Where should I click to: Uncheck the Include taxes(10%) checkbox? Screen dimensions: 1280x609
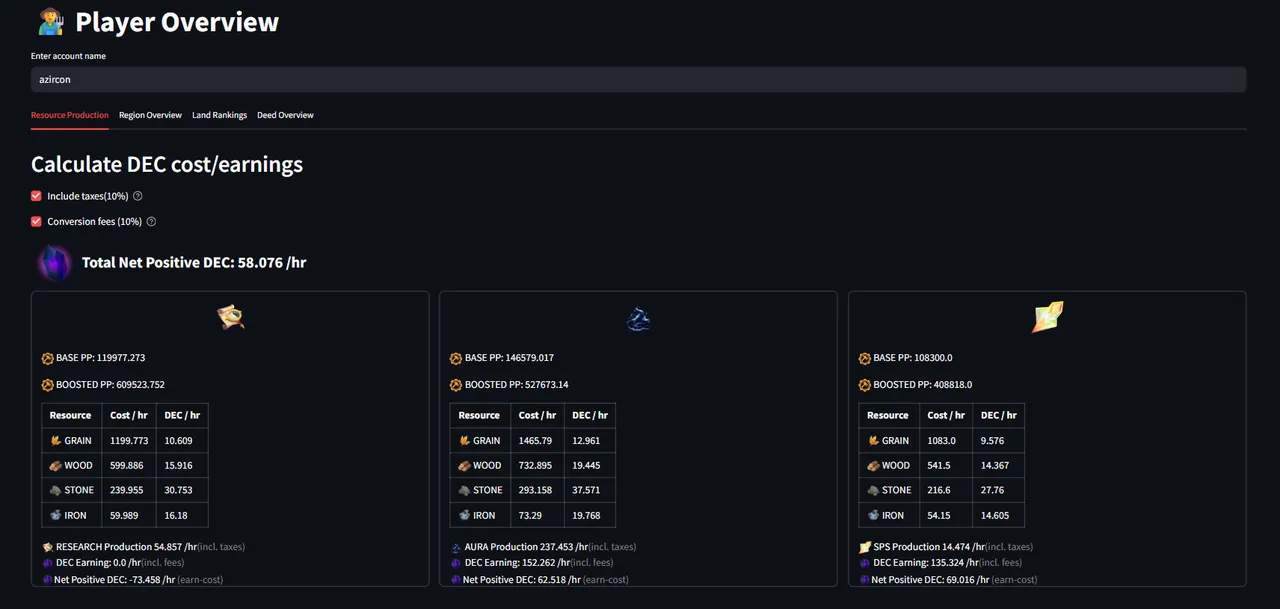tap(36, 196)
